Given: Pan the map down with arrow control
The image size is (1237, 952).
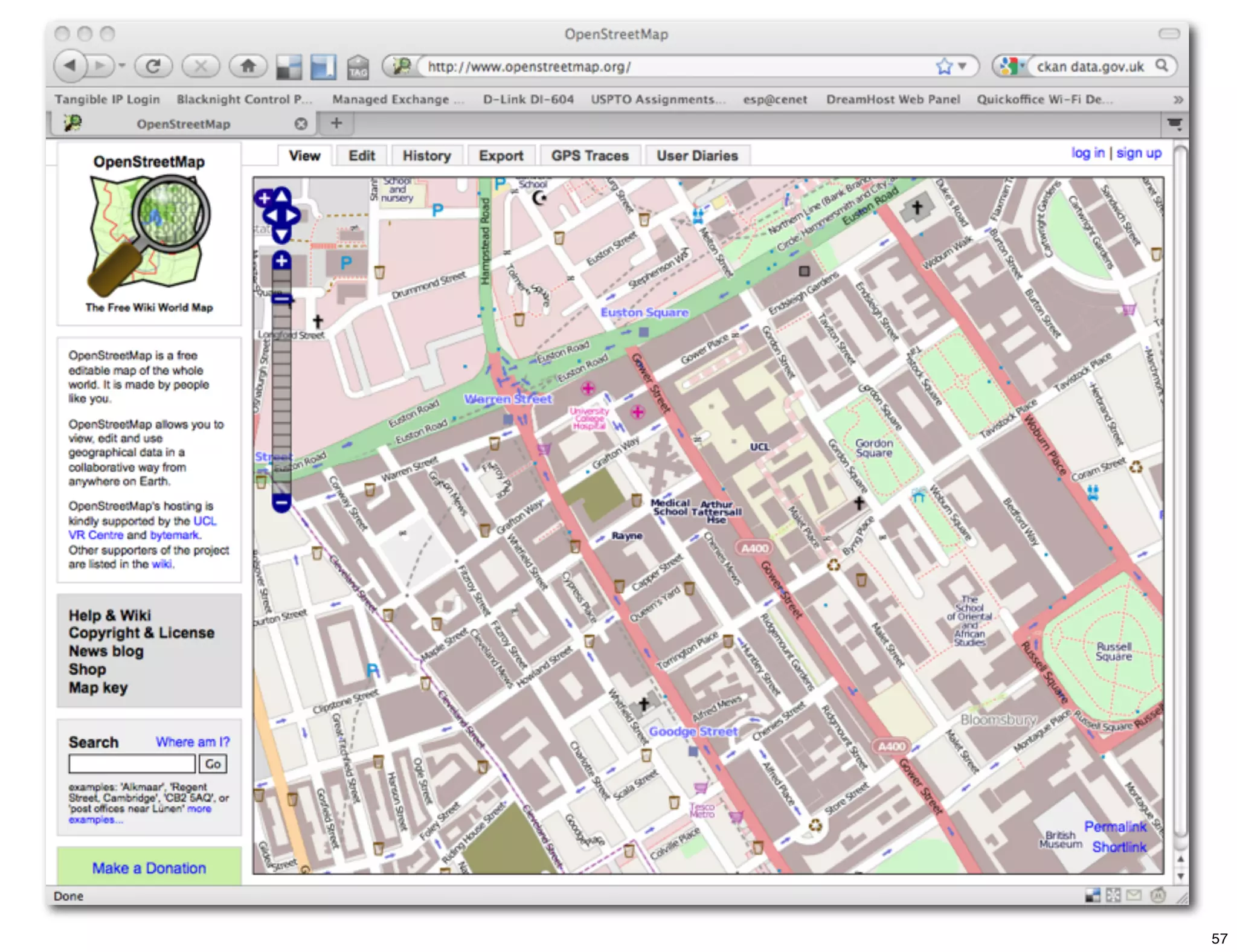Looking at the screenshot, I should [282, 234].
